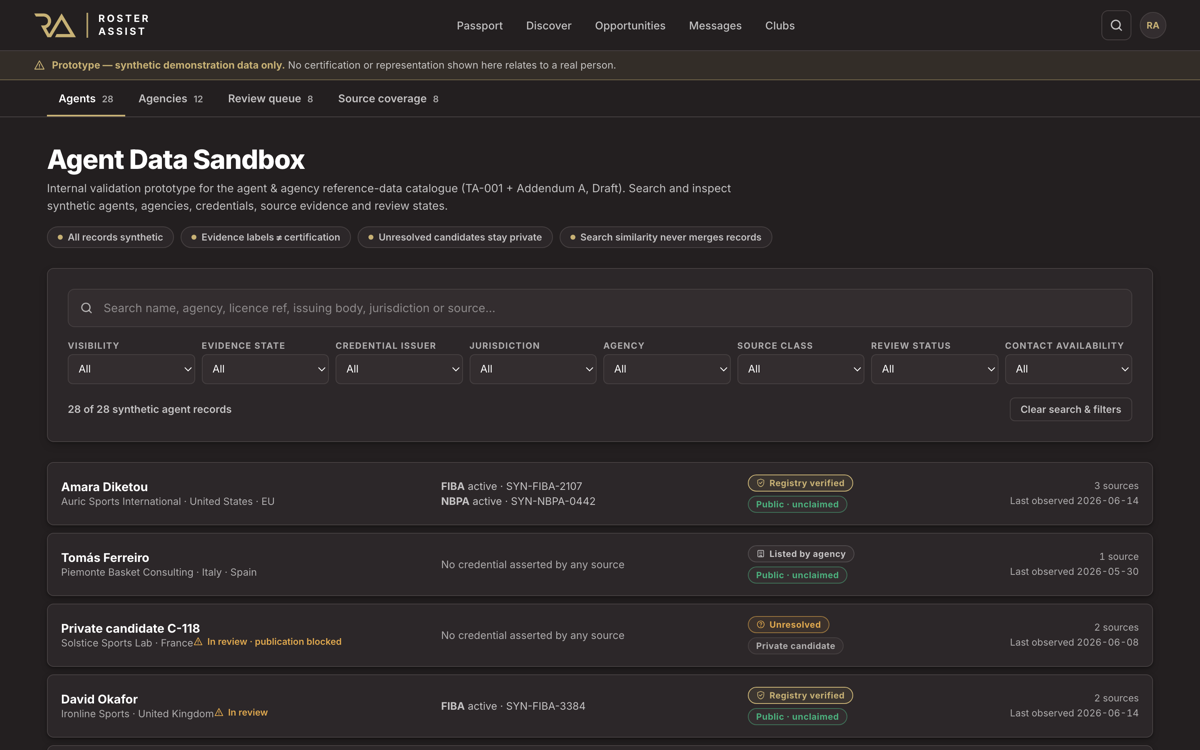The image size is (1200, 750).
Task: Click the All records synthetic chip
Action: [x=110, y=237]
